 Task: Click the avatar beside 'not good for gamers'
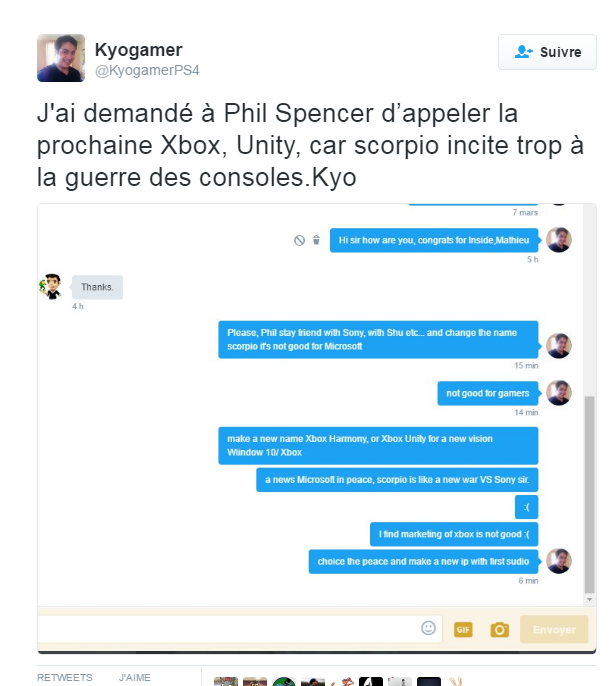click(x=559, y=392)
